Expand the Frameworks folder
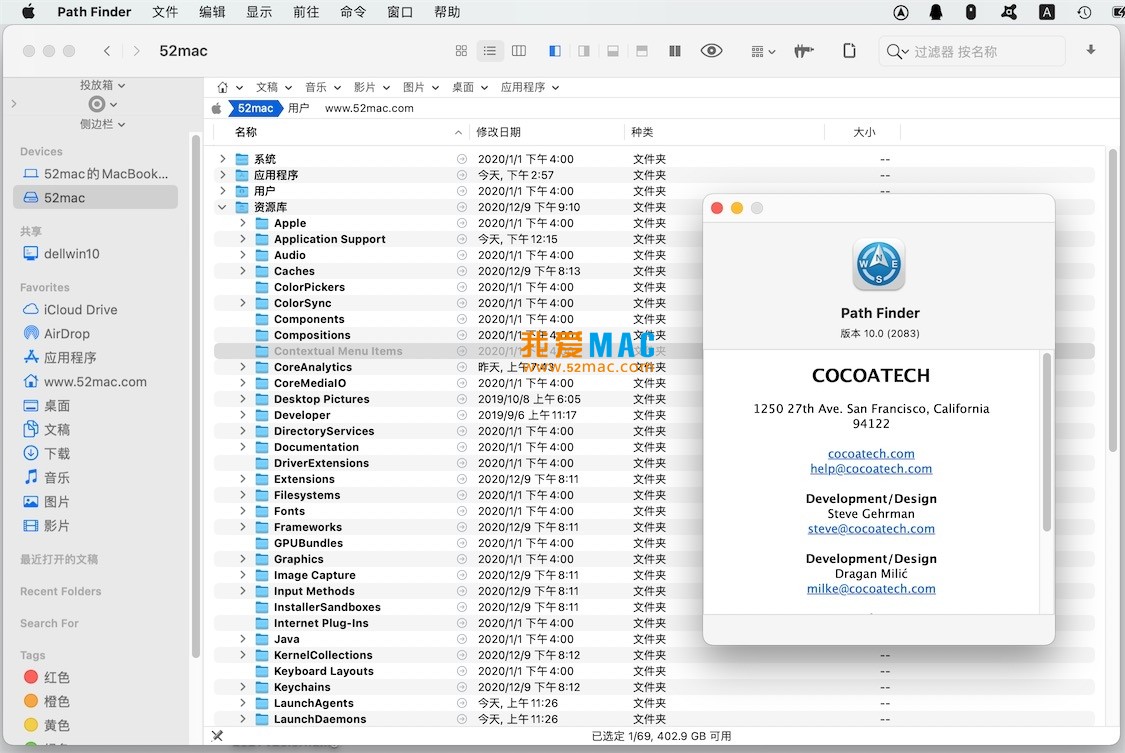The height and width of the screenshot is (753, 1125). click(x=243, y=527)
